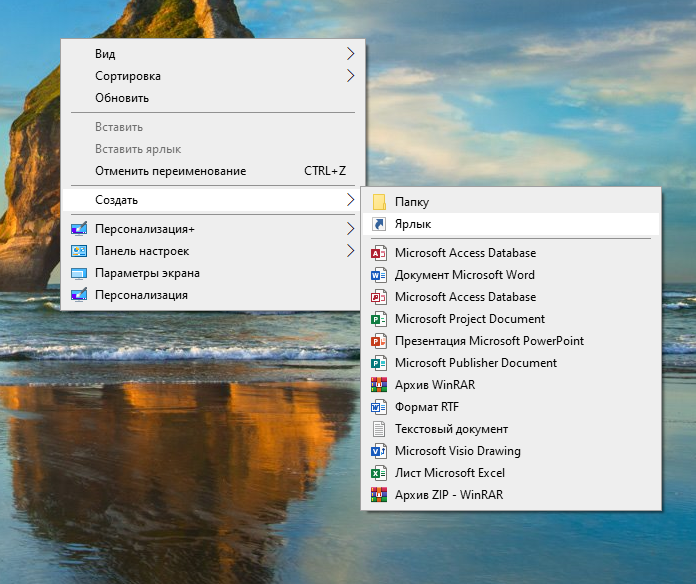Expand the Вид submenu arrow
Viewport: 696px width, 584px height.
click(x=350, y=54)
